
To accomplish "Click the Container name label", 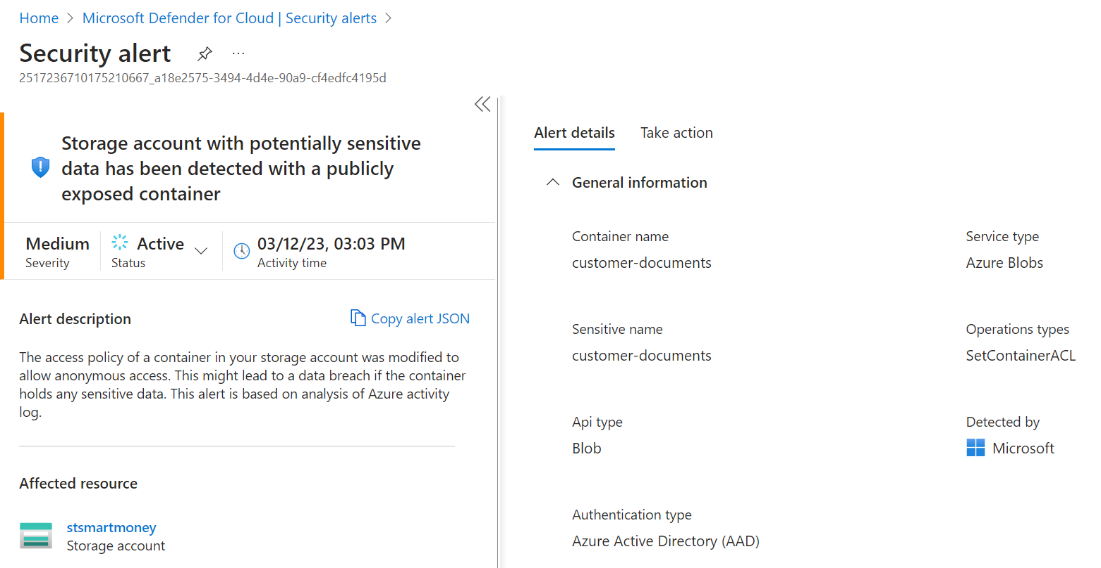I will [x=620, y=237].
